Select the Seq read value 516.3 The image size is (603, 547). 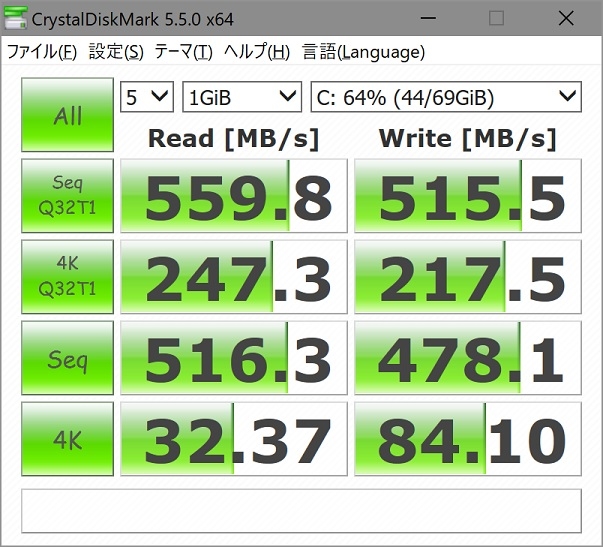point(234,358)
